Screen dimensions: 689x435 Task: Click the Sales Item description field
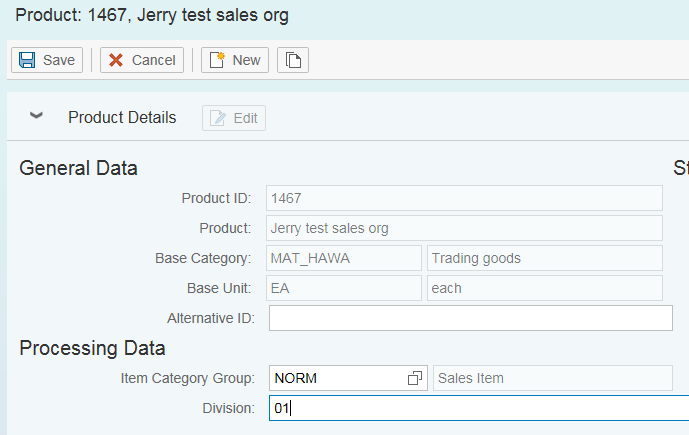coord(553,378)
